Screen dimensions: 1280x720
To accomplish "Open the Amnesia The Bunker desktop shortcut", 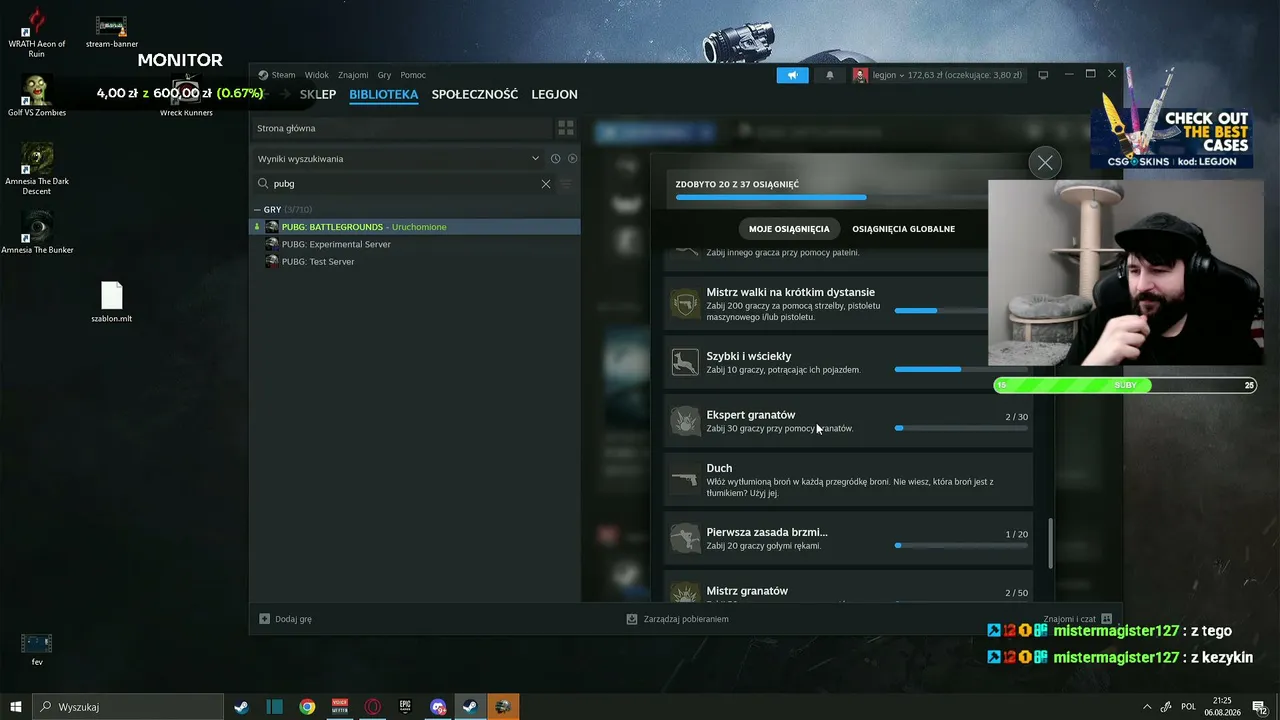I will click(x=37, y=232).
